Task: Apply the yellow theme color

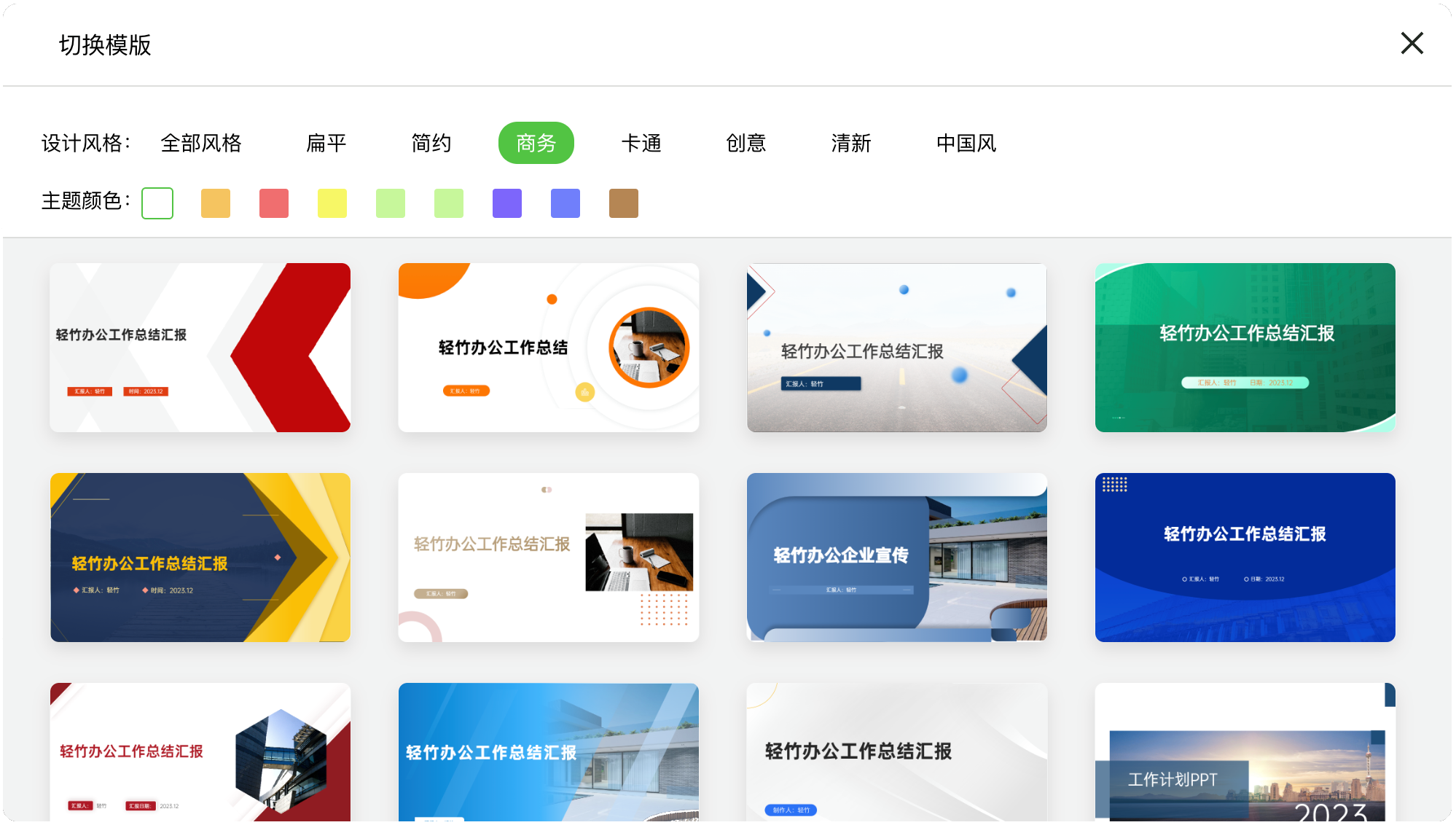Action: coord(332,203)
